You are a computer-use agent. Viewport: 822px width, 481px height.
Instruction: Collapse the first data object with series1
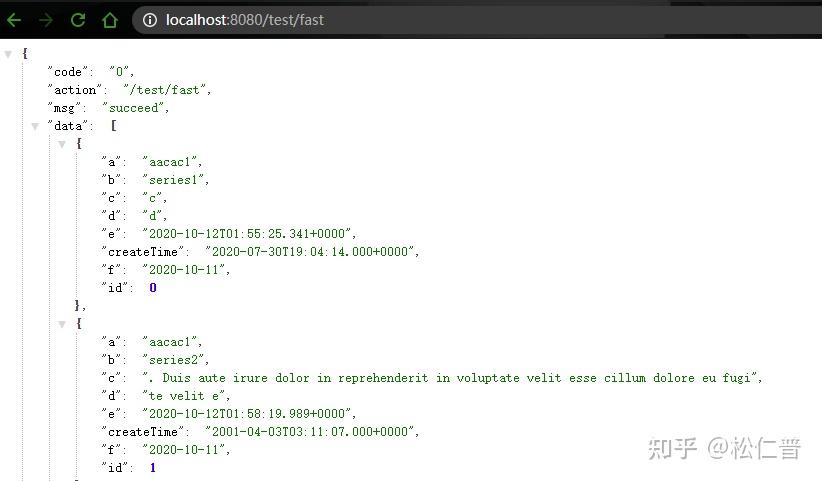coord(62,144)
